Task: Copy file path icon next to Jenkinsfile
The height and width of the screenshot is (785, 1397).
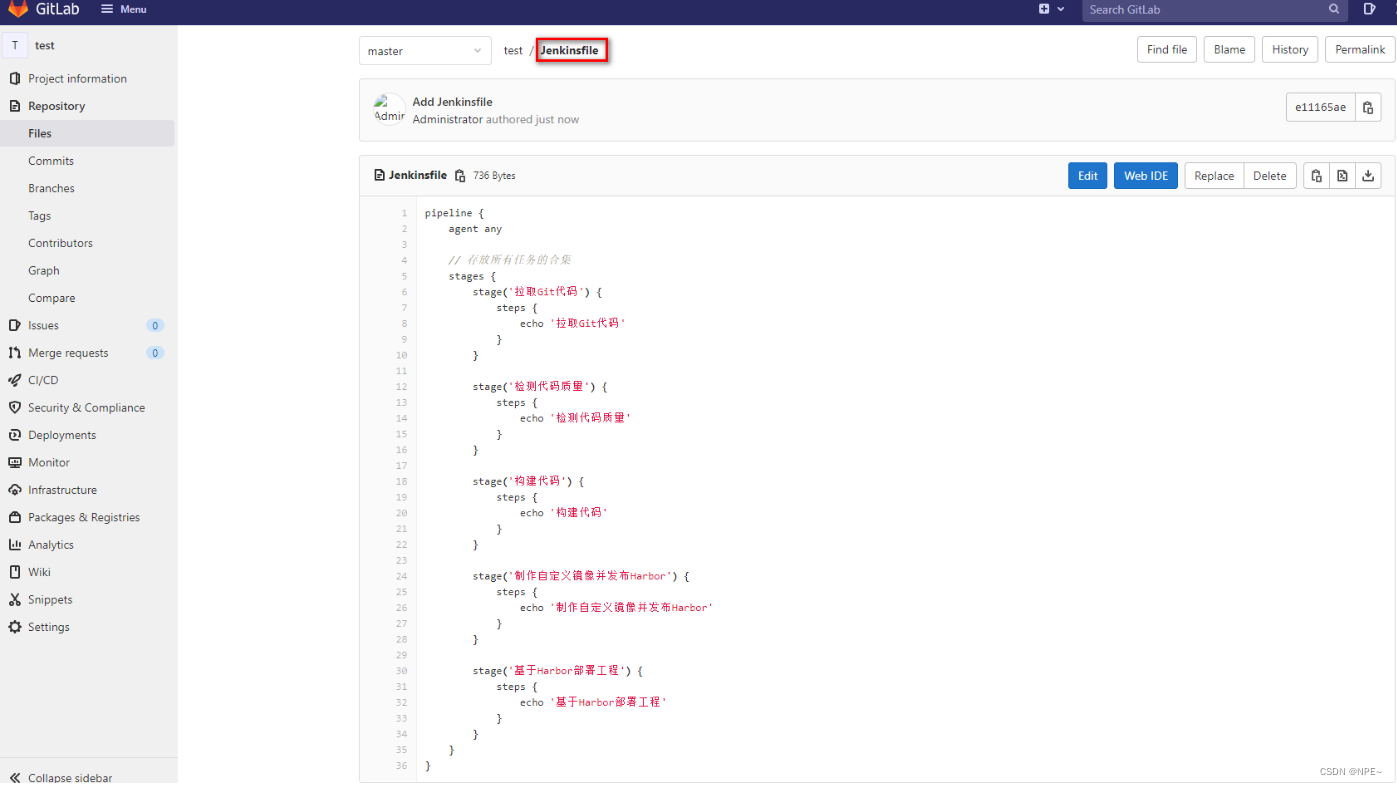Action: [460, 176]
